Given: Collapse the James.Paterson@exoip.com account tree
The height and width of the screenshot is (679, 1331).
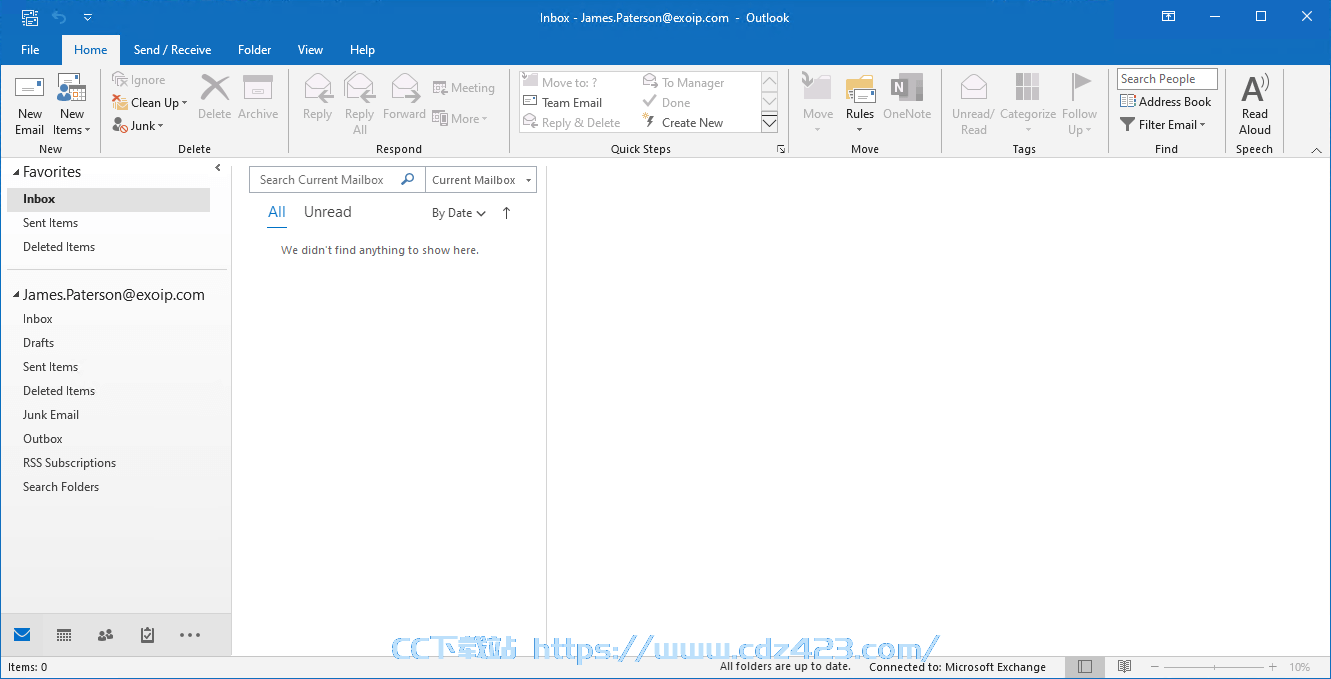Looking at the screenshot, I should [16, 296].
